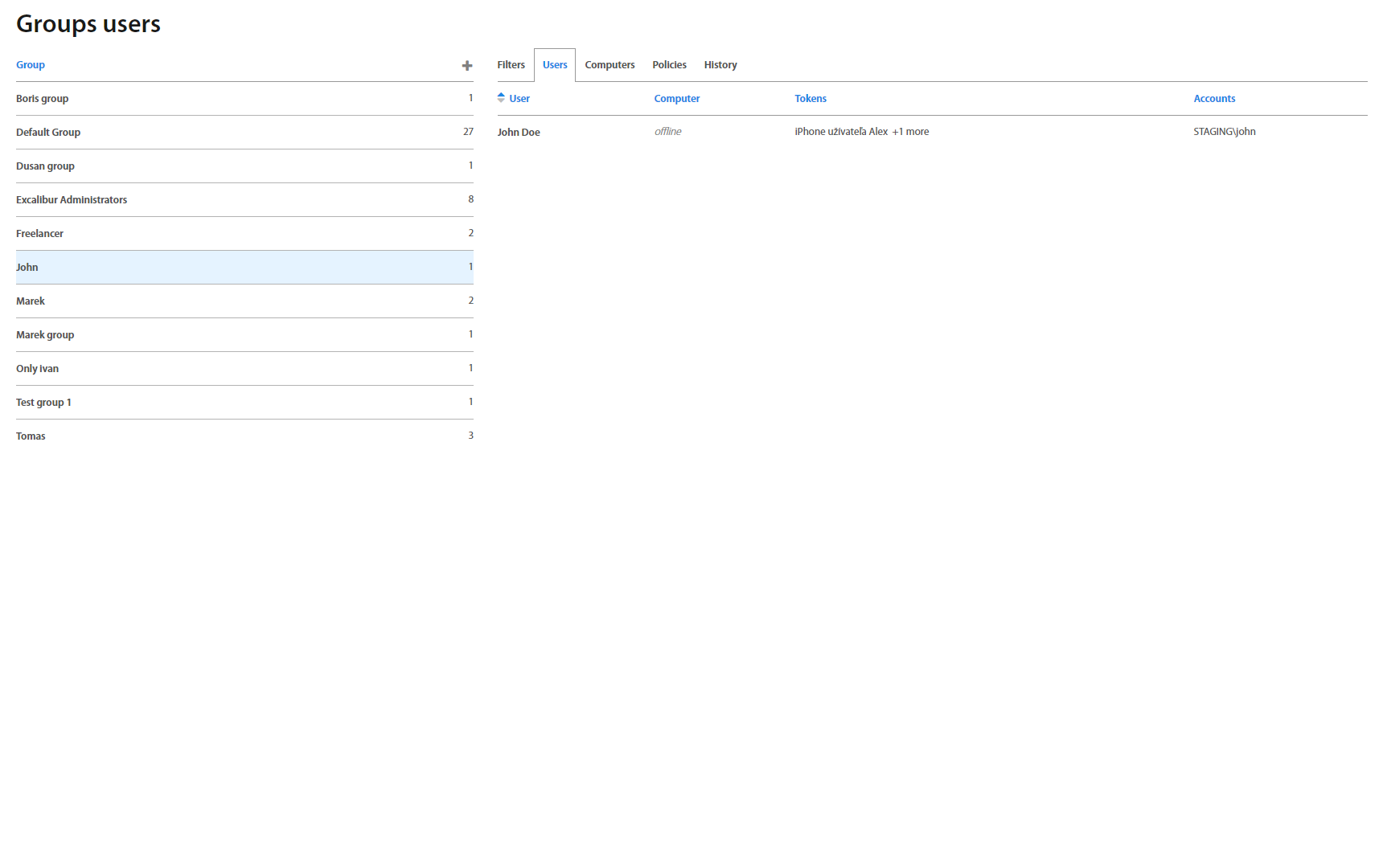
Task: View the History tab
Action: 720,65
